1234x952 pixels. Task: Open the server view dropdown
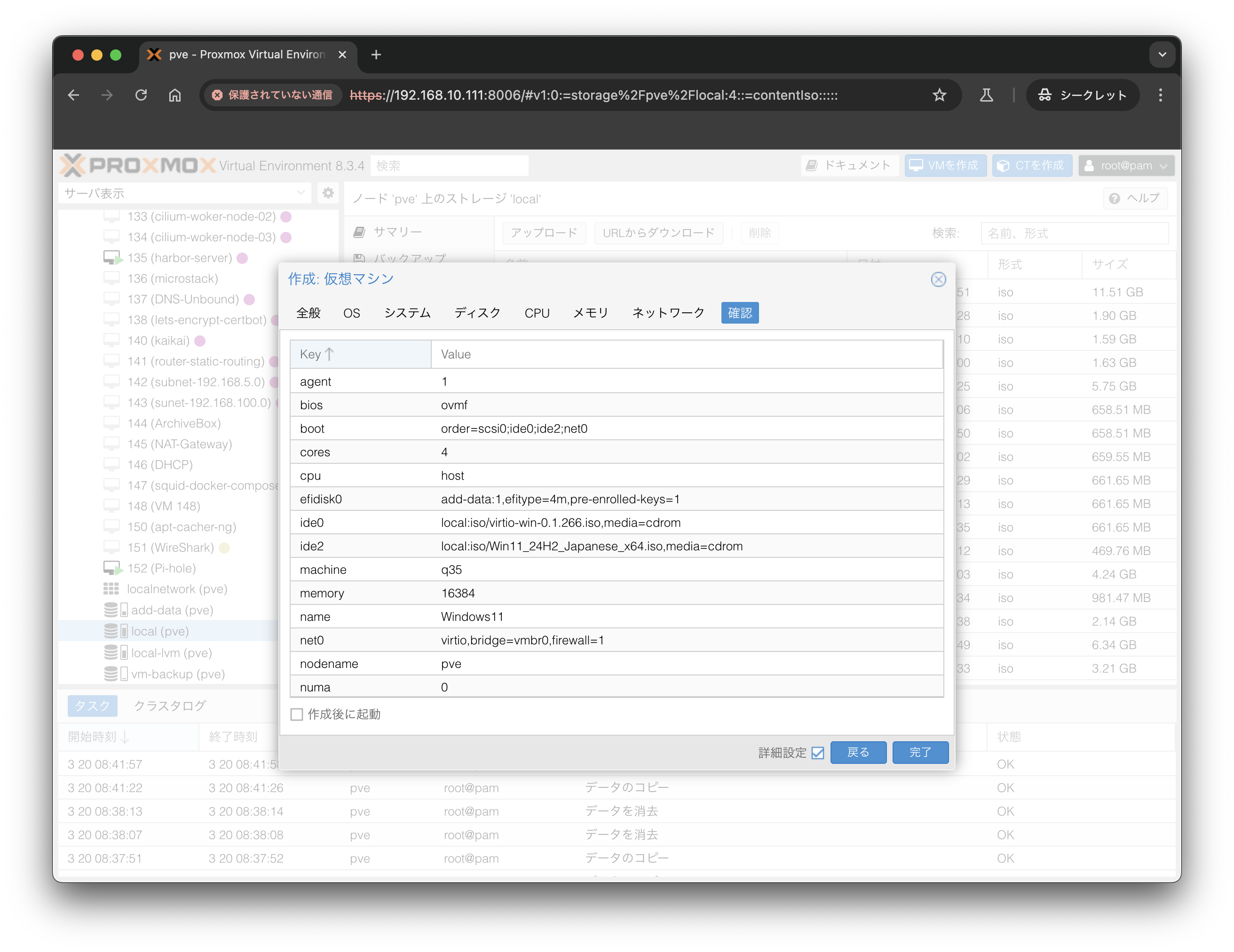tap(301, 193)
